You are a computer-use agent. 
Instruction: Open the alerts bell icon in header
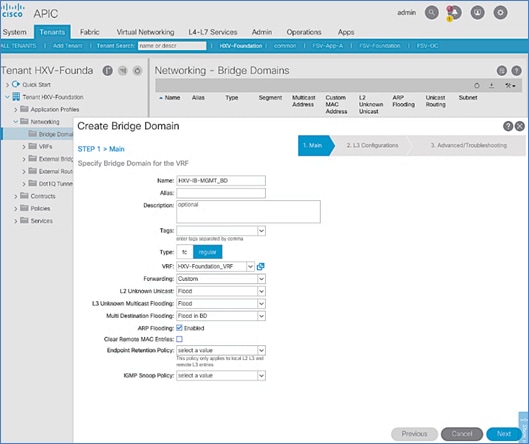click(454, 13)
